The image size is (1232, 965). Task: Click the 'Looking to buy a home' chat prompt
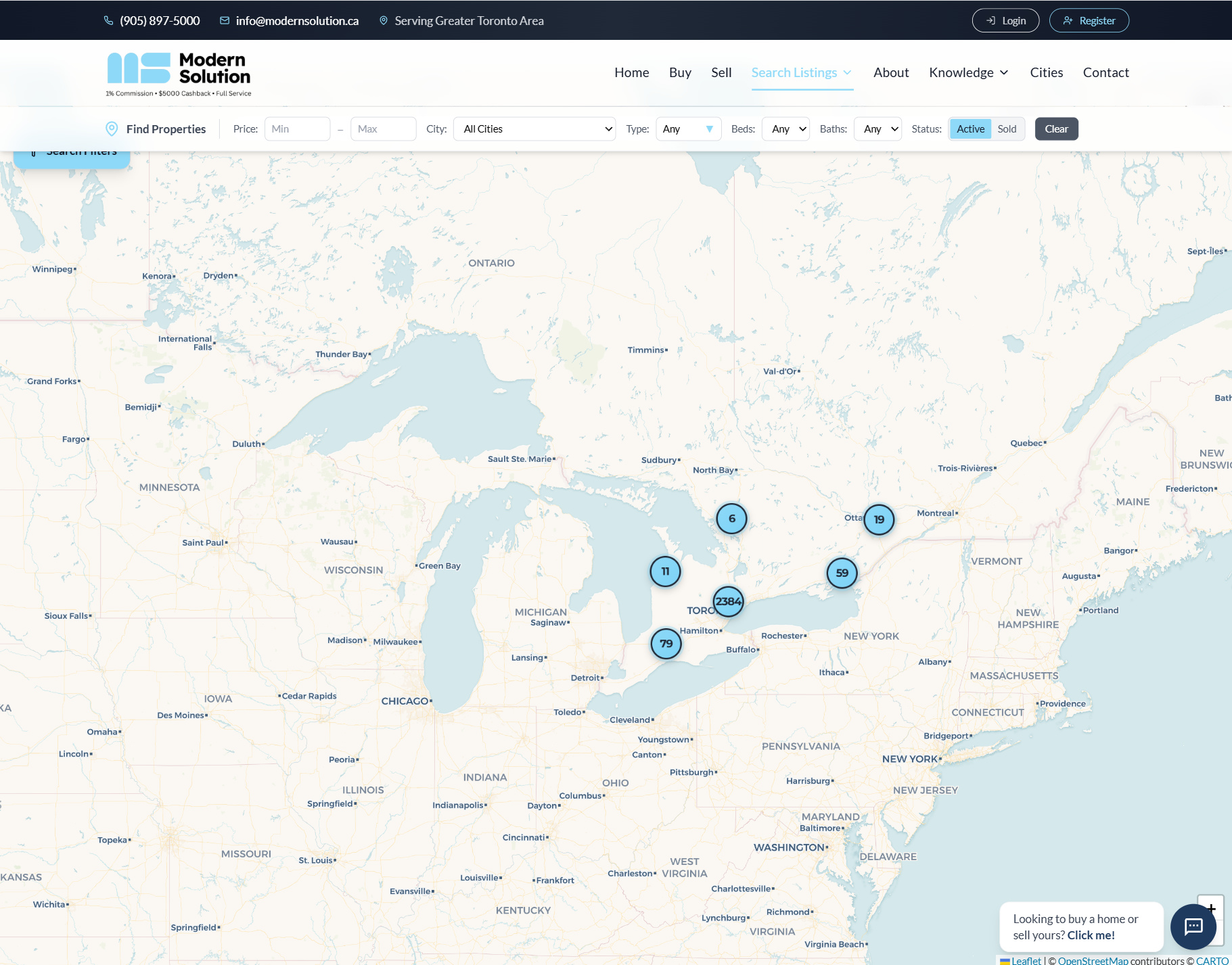(1081, 926)
